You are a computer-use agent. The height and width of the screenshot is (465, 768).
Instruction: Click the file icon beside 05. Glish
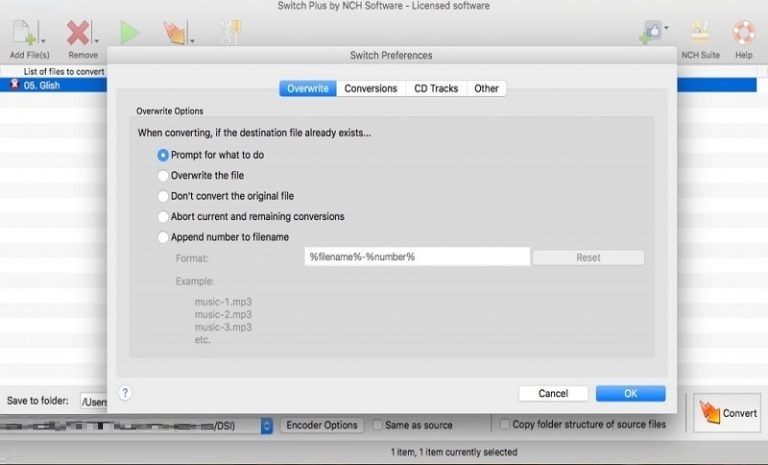pos(15,85)
